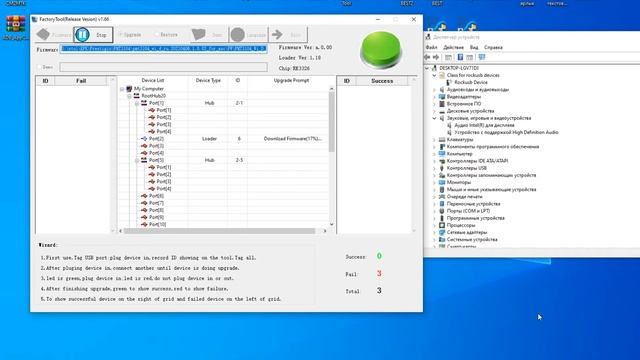The width and height of the screenshot is (640, 360).
Task: Click the My Computer icon in device list
Action: [129, 89]
